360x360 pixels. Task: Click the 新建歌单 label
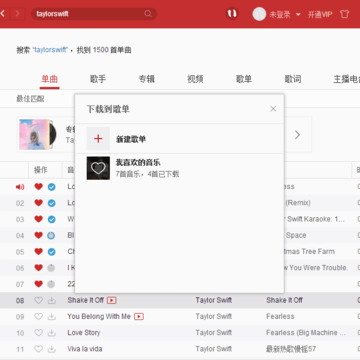coord(131,139)
